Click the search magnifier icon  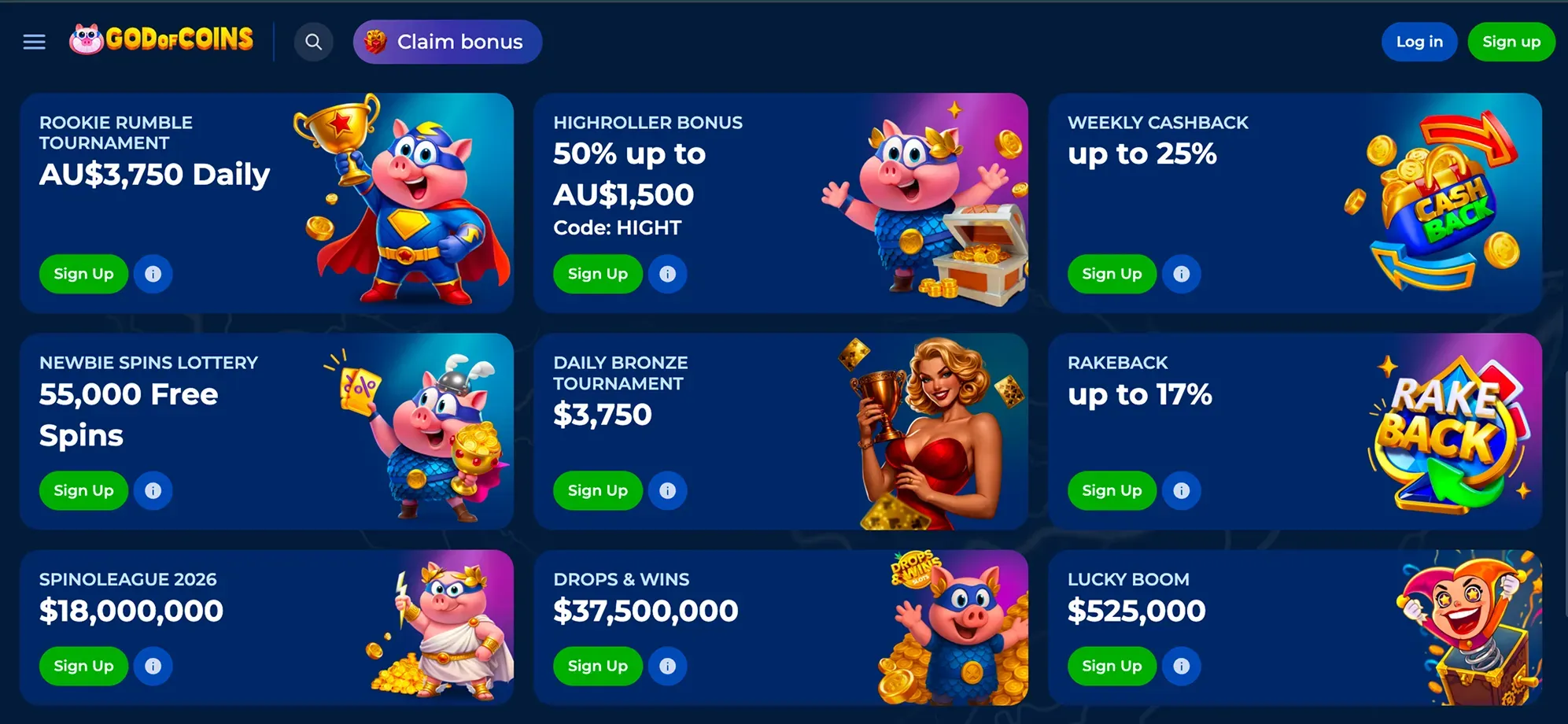[313, 42]
